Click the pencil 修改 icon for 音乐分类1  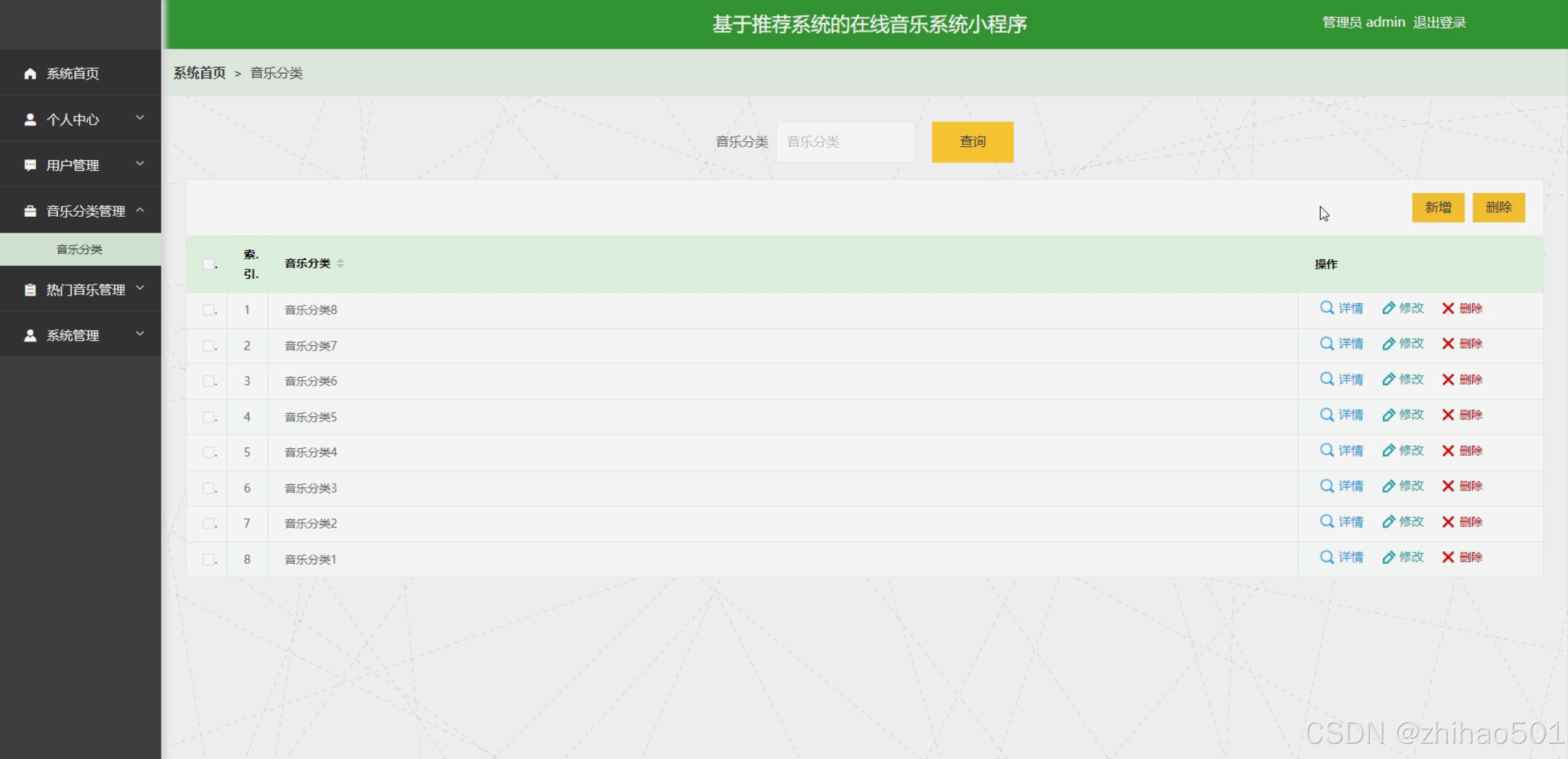pyautogui.click(x=1389, y=558)
